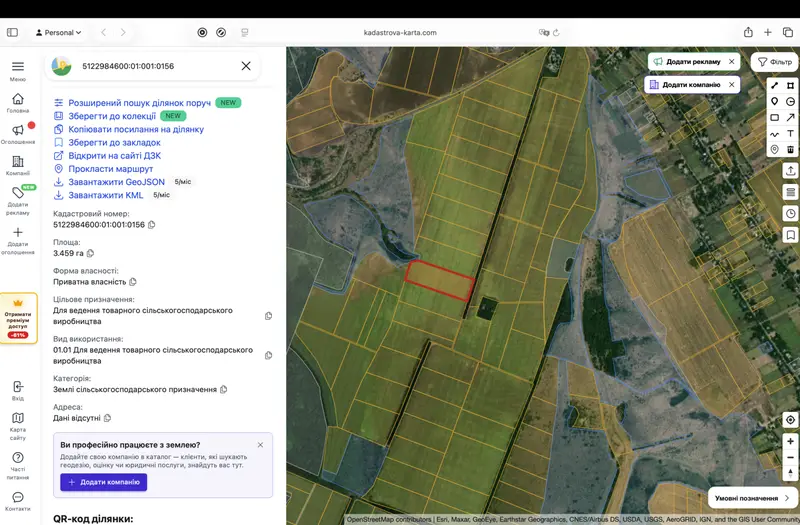Click the kadastrova-karta.com address bar
The height and width of the screenshot is (525, 800).
(400, 33)
